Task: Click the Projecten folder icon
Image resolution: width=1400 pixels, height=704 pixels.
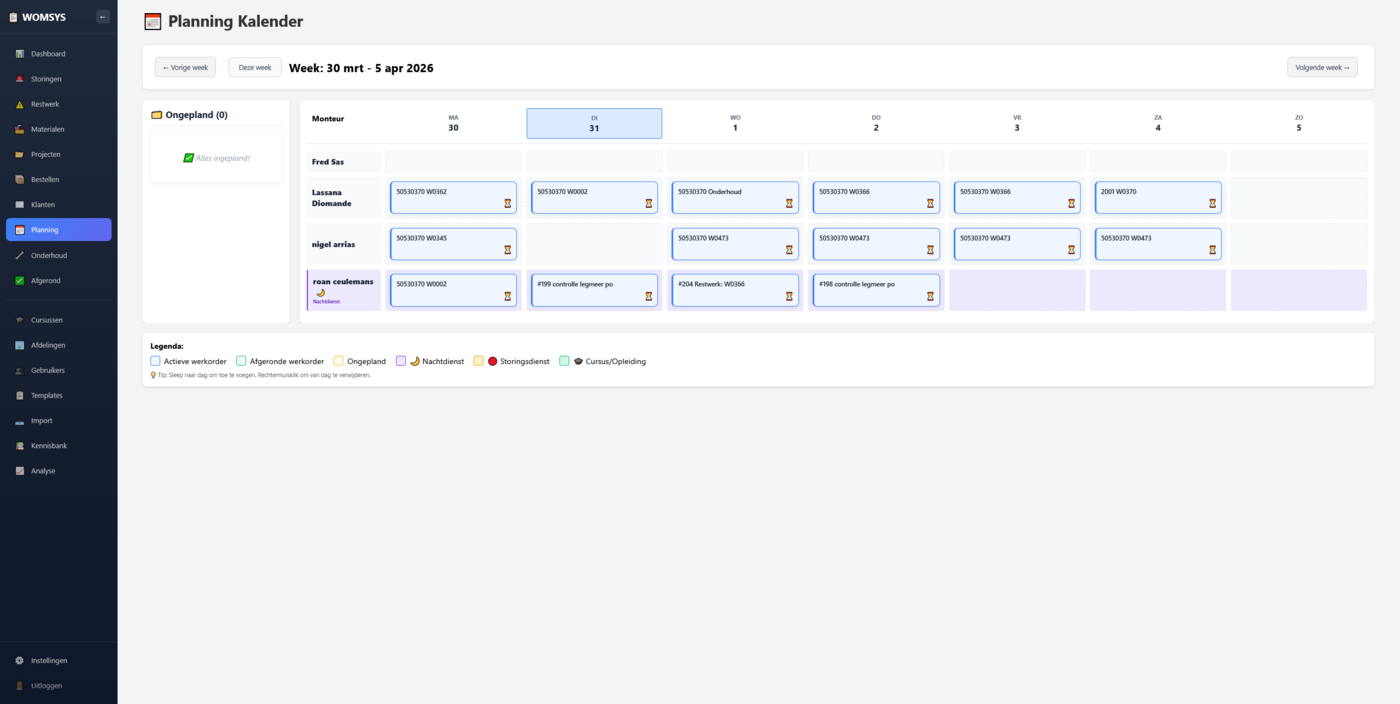Action: click(x=18, y=154)
